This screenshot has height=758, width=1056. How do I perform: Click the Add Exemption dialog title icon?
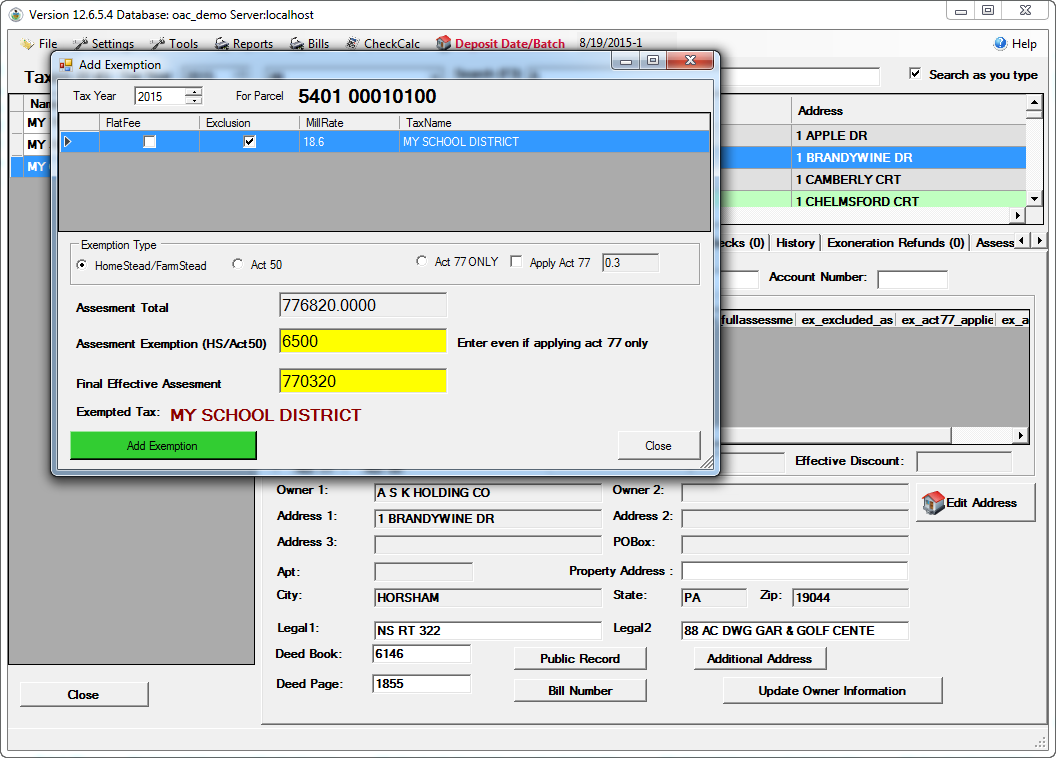pos(66,65)
